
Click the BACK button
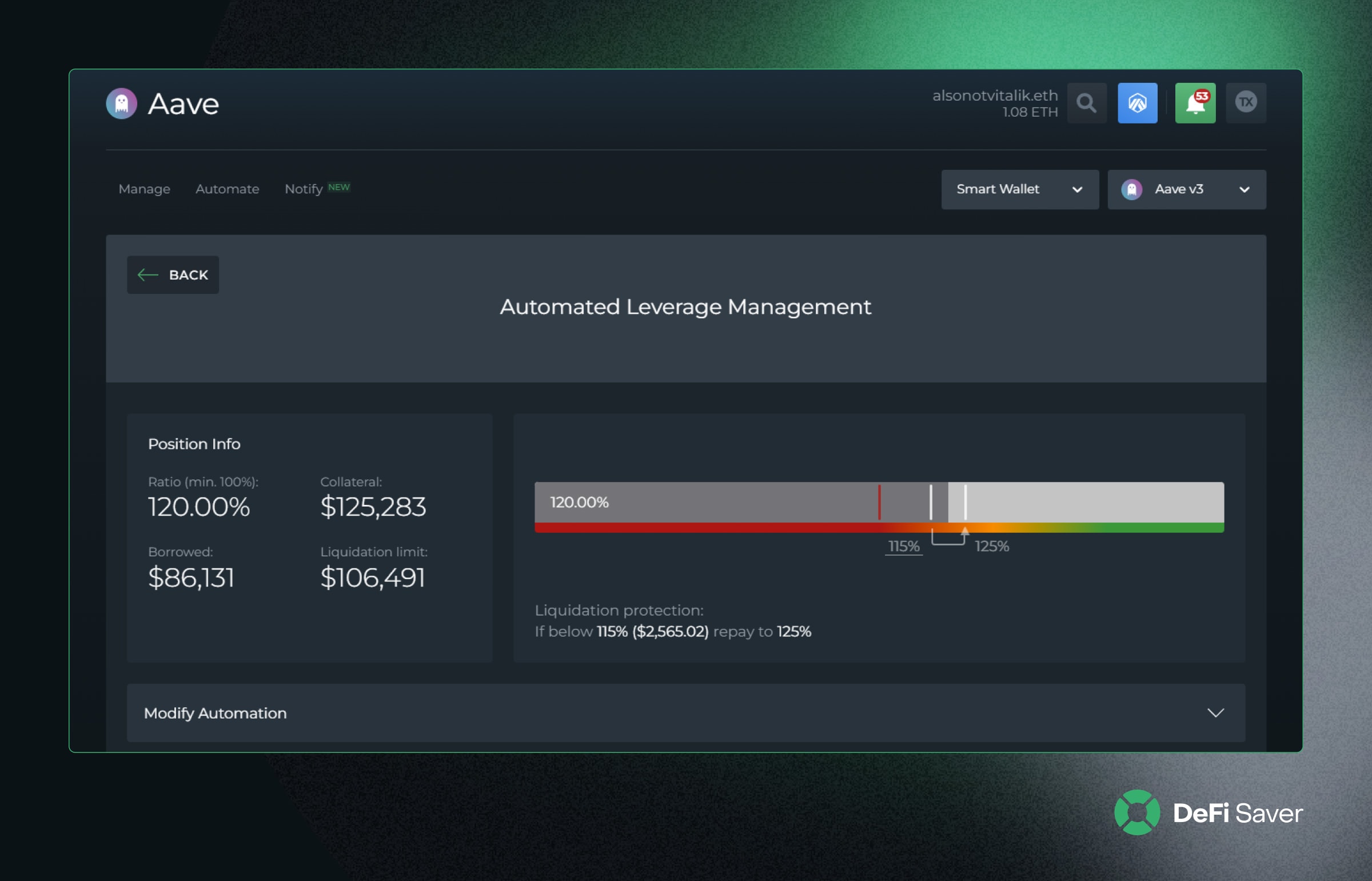173,275
